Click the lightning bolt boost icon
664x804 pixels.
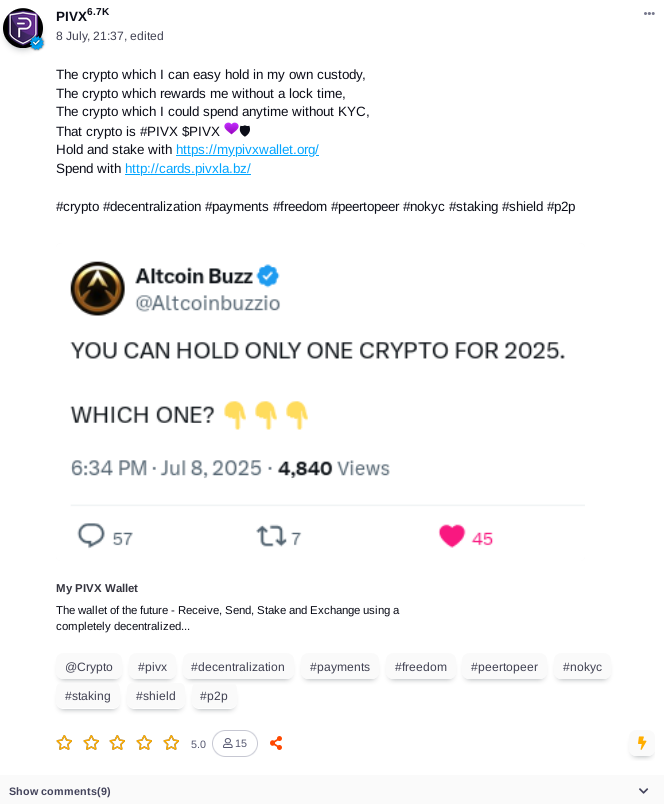pyautogui.click(x=641, y=743)
